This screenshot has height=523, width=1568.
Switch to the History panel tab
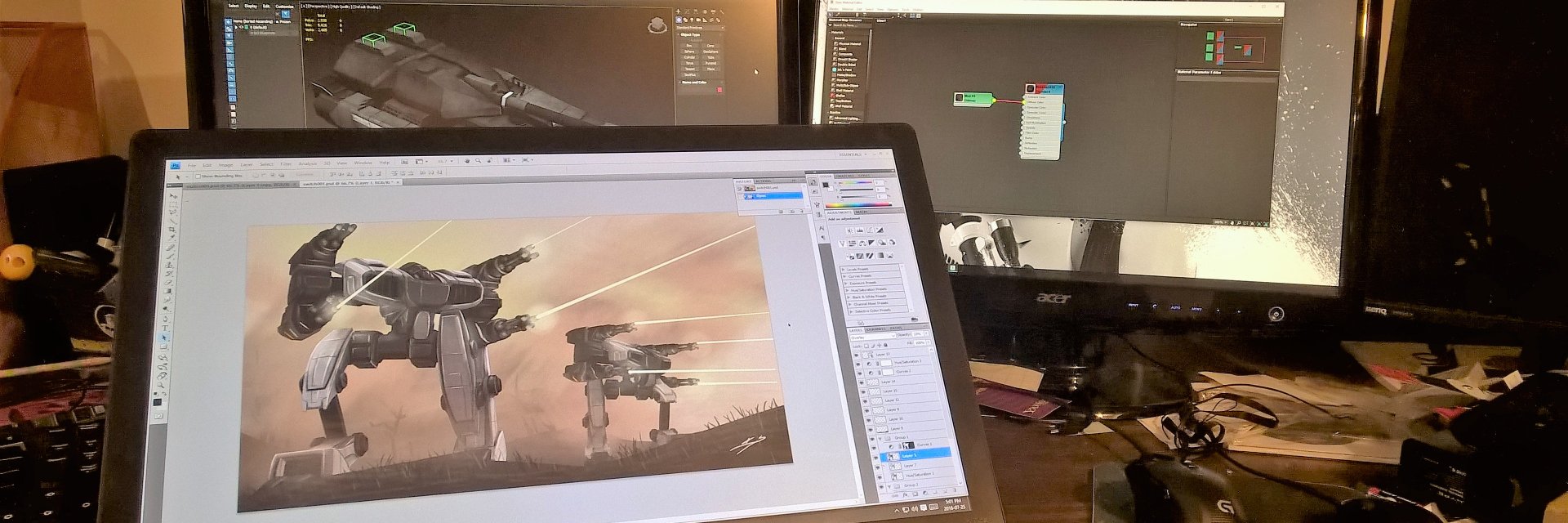point(744,181)
